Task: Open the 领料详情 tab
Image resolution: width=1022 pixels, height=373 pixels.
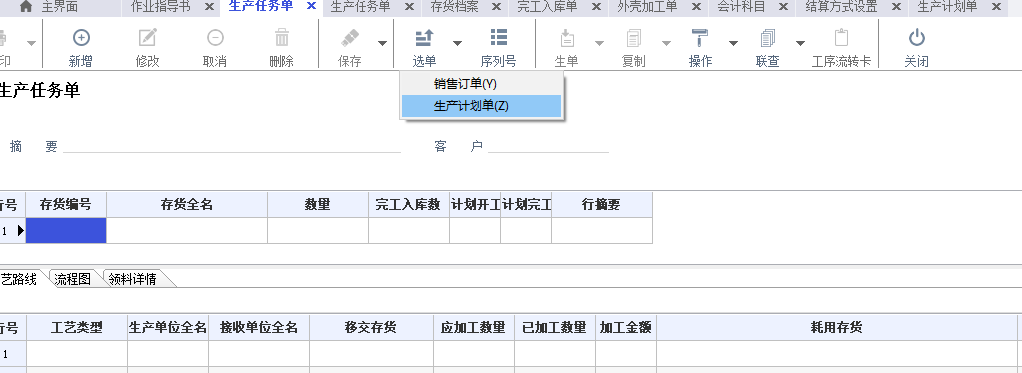Action: [133, 279]
